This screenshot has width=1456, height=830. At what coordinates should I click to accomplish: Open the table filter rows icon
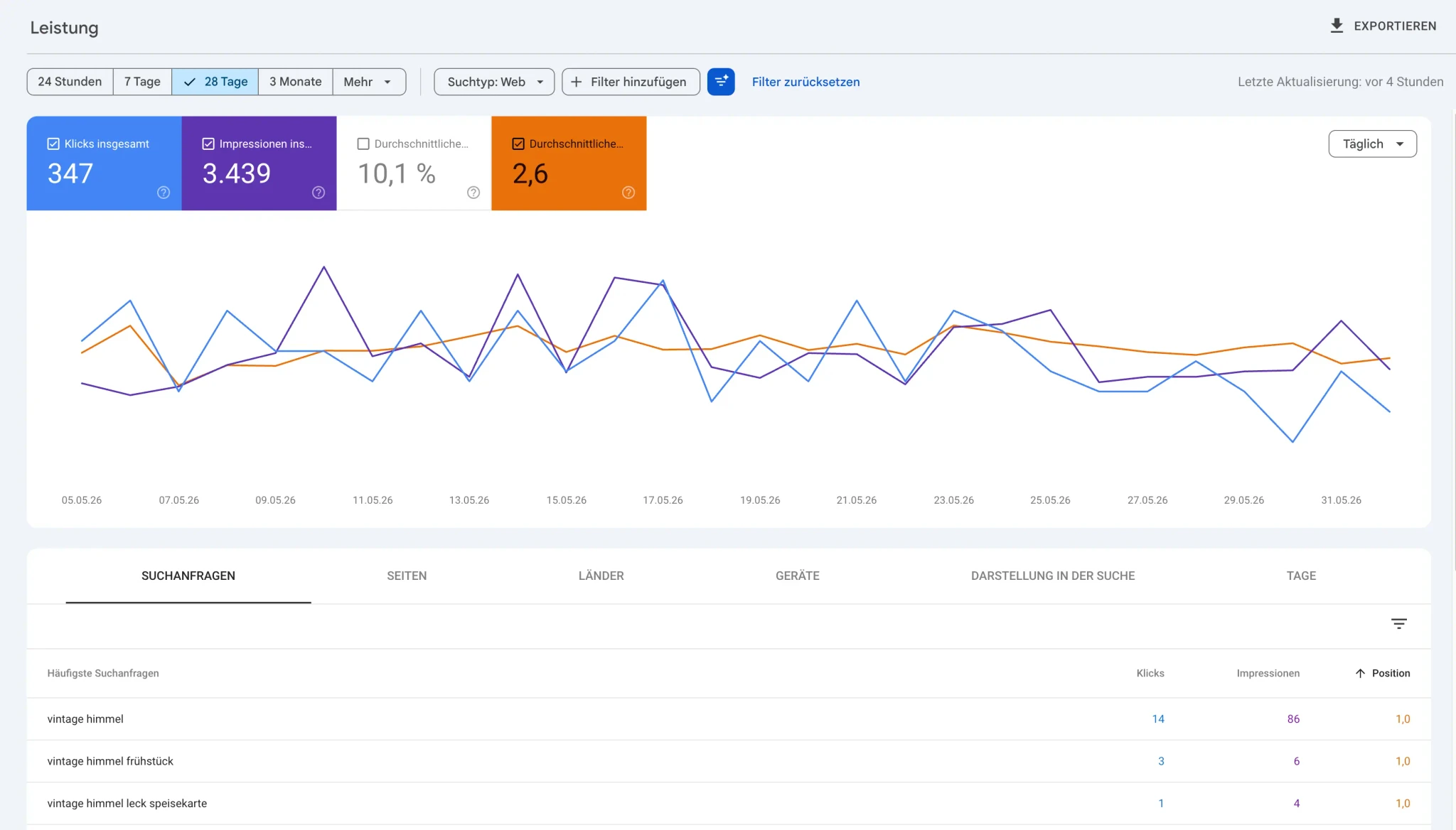[x=1399, y=624]
